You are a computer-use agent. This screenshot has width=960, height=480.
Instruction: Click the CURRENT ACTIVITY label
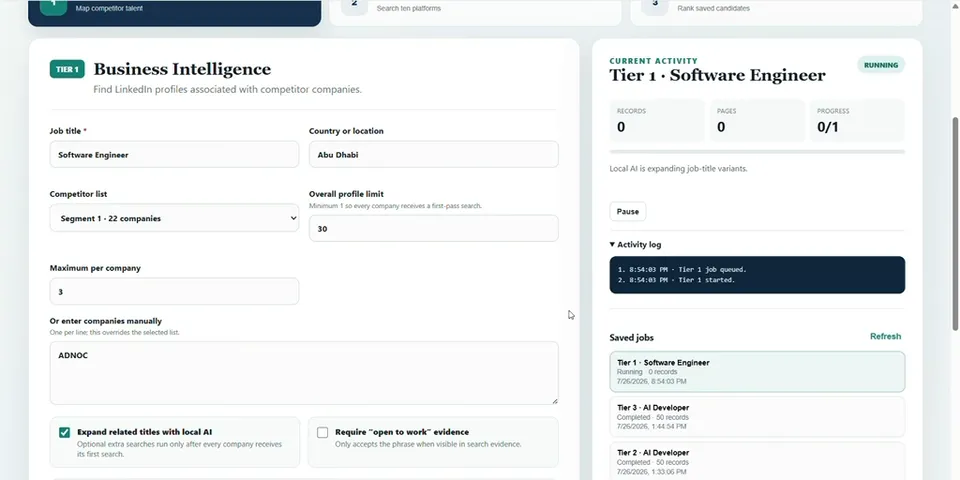point(653,61)
